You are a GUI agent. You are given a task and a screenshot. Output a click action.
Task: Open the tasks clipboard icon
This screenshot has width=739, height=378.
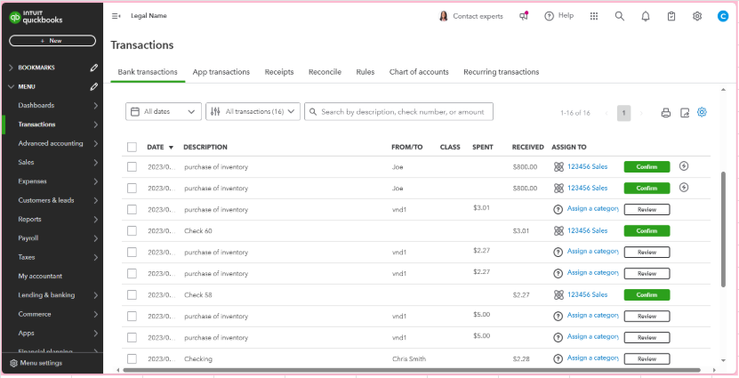pyautogui.click(x=671, y=16)
